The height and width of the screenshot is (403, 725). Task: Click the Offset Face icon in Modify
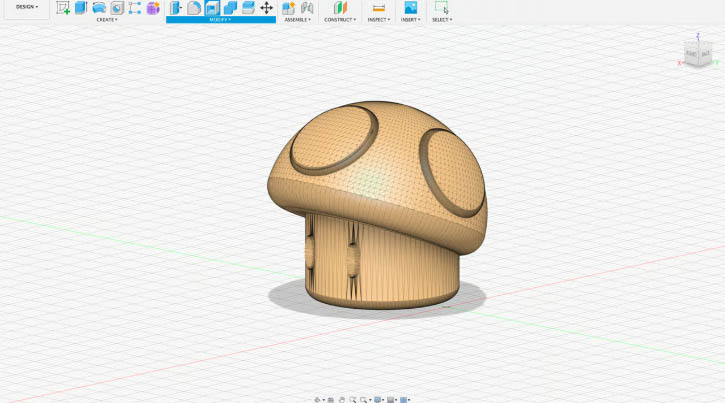[x=248, y=7]
